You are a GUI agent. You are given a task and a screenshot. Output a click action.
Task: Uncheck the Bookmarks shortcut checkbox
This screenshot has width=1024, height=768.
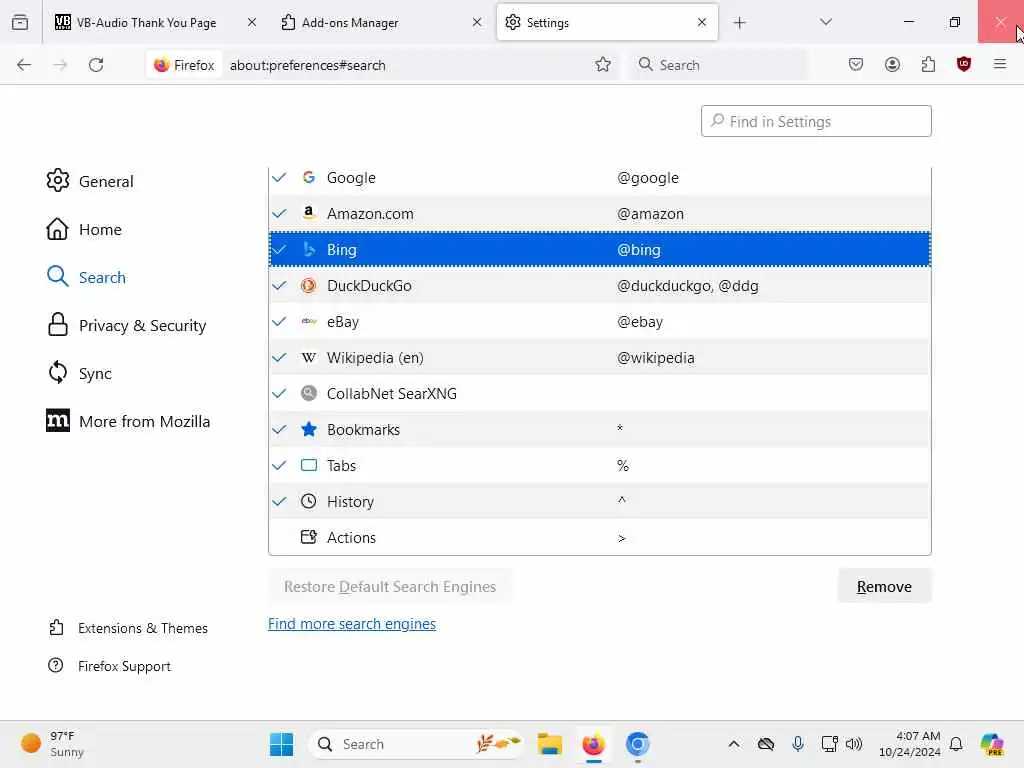[x=280, y=430]
